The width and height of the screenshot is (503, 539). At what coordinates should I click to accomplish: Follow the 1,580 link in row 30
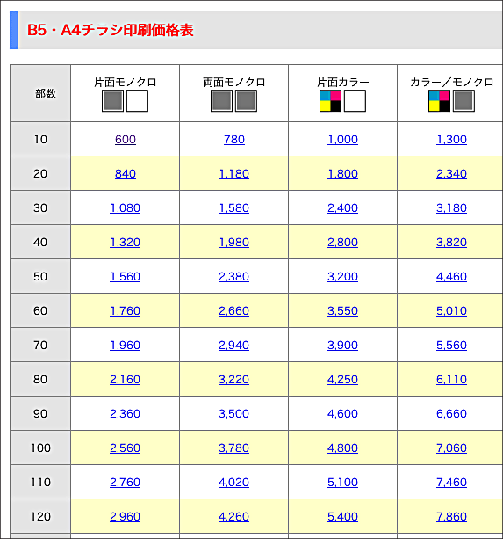234,208
